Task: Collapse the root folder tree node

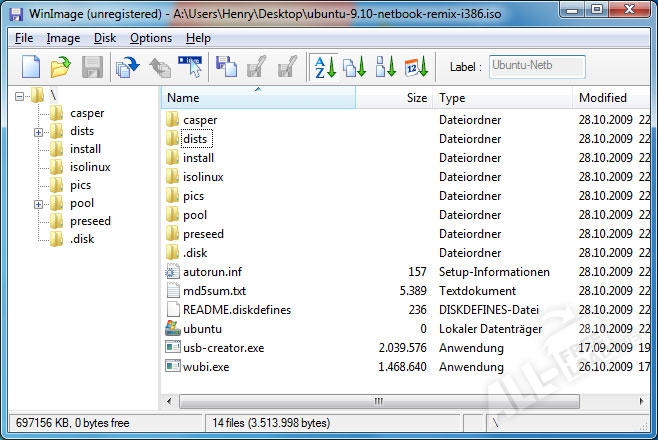Action: pos(21,96)
